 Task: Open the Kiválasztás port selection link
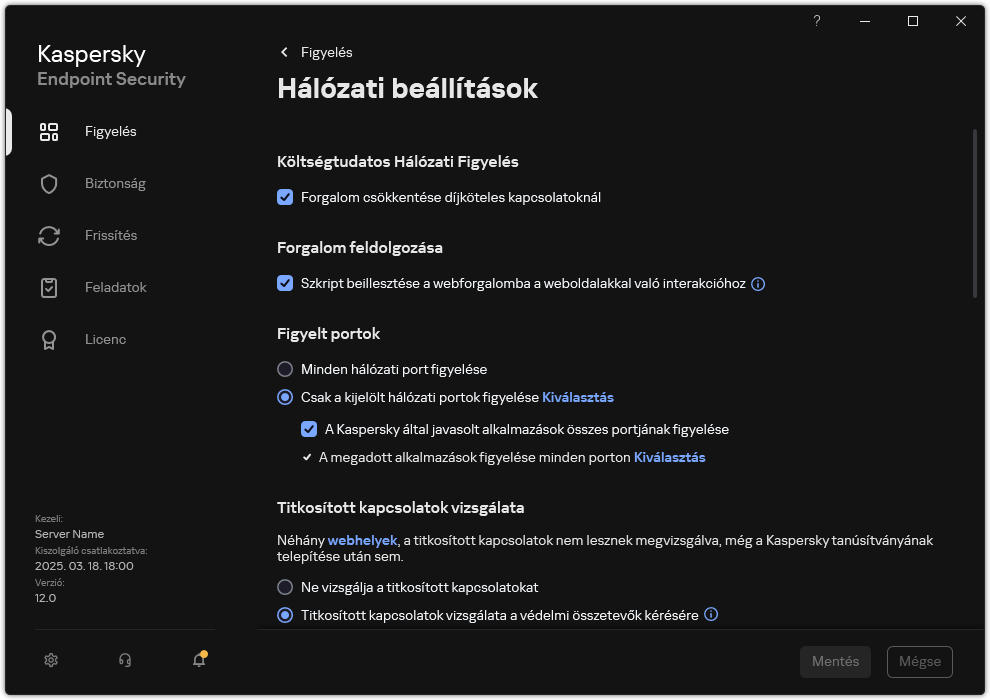pos(578,396)
